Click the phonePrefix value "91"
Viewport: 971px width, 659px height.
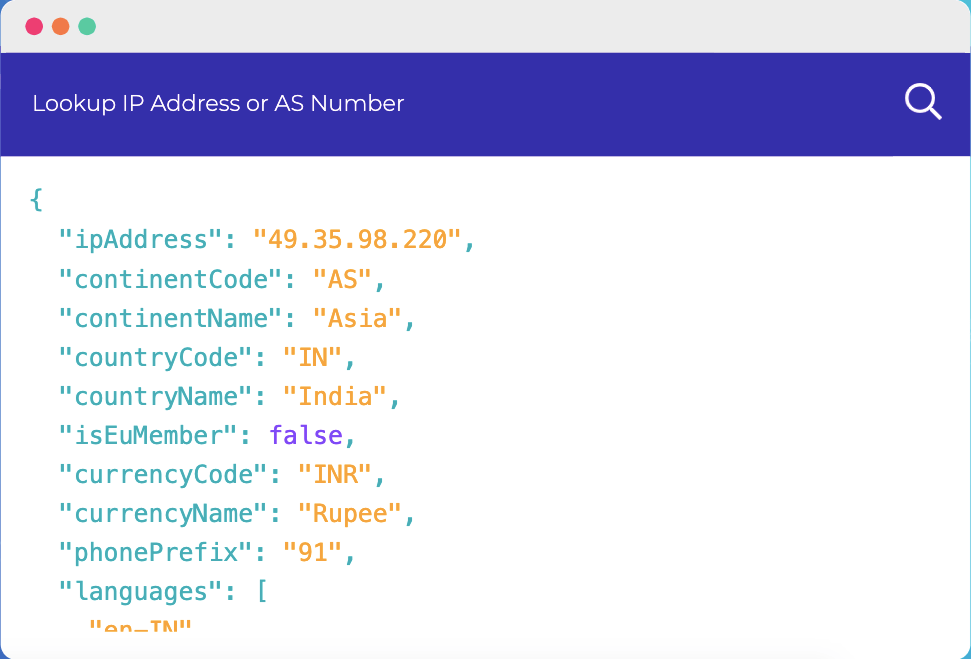click(313, 552)
